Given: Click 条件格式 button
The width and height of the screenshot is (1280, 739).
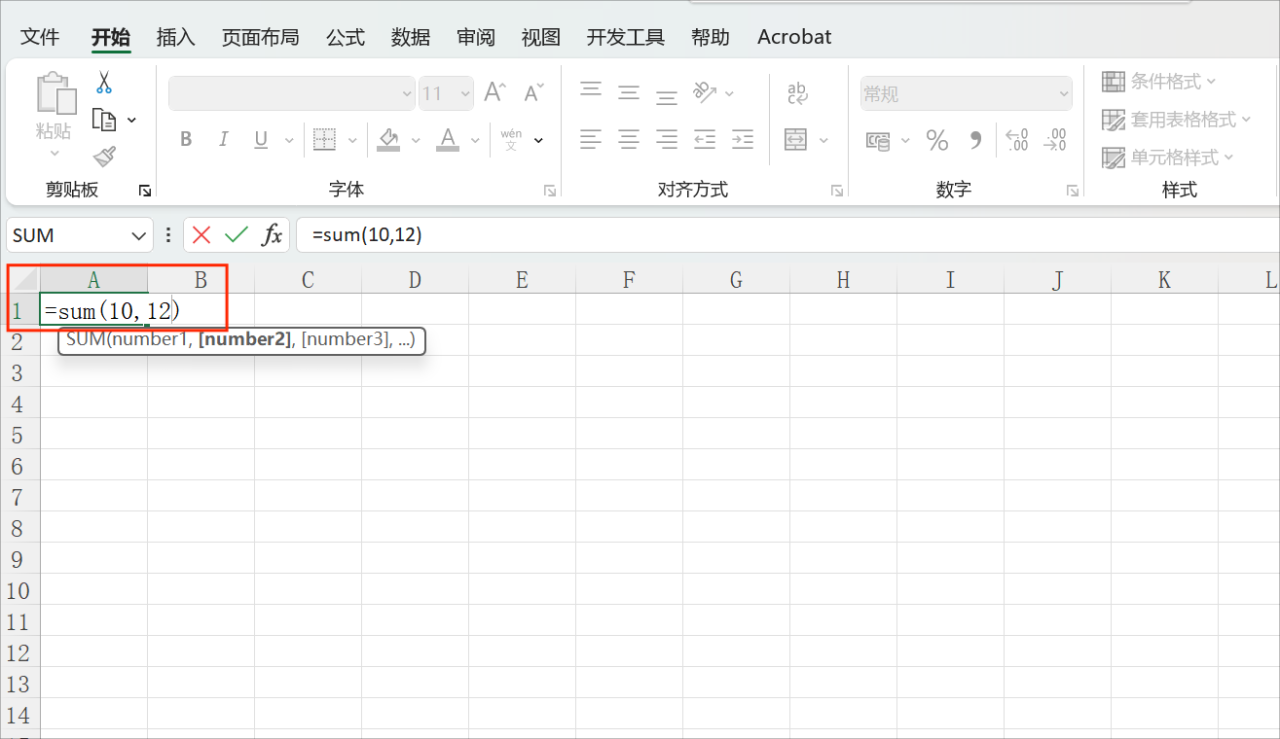Looking at the screenshot, I should click(1160, 81).
